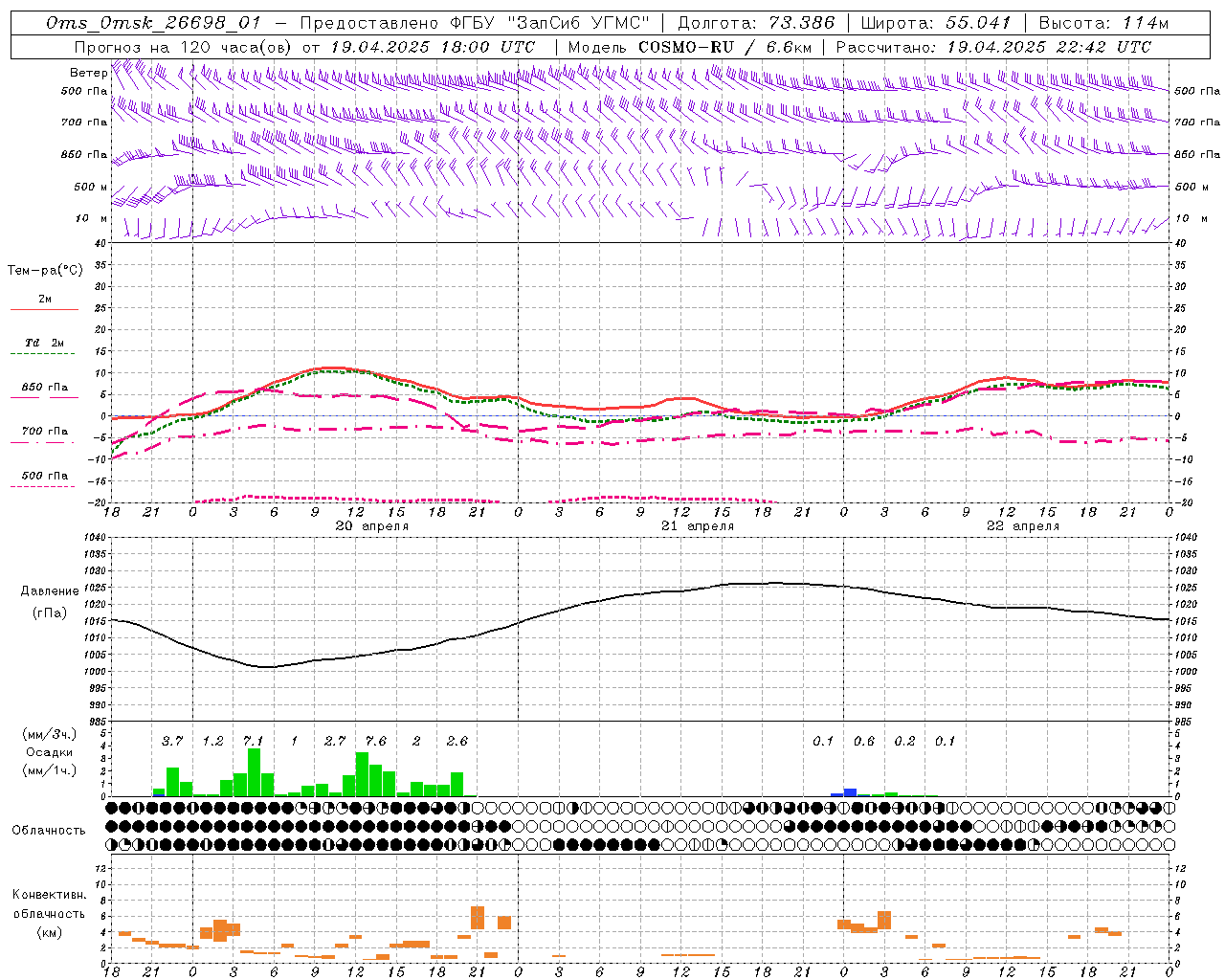Click the station title Oms_Omsk_26698_01

tap(153, 23)
